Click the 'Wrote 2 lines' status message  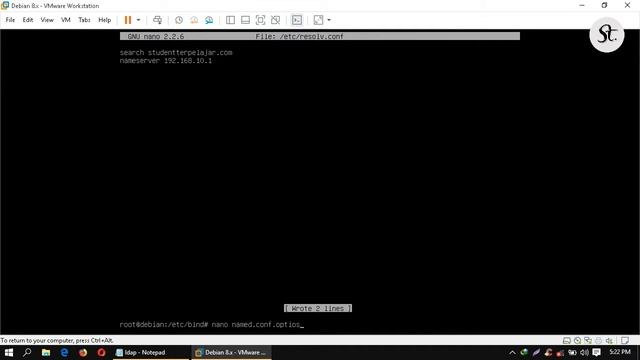click(x=318, y=308)
